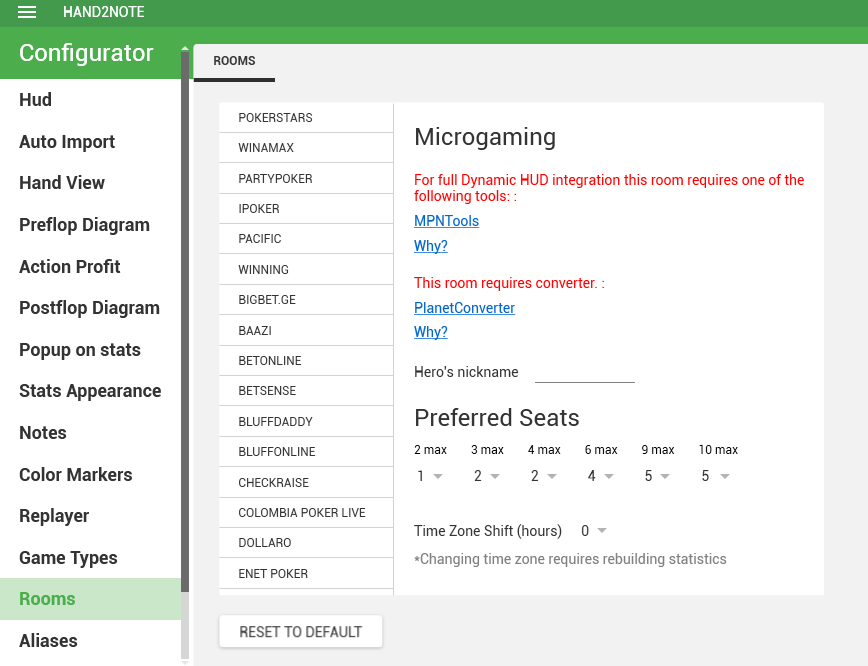The image size is (868, 666).
Task: Select BETSENSE room
Action: coord(306,390)
